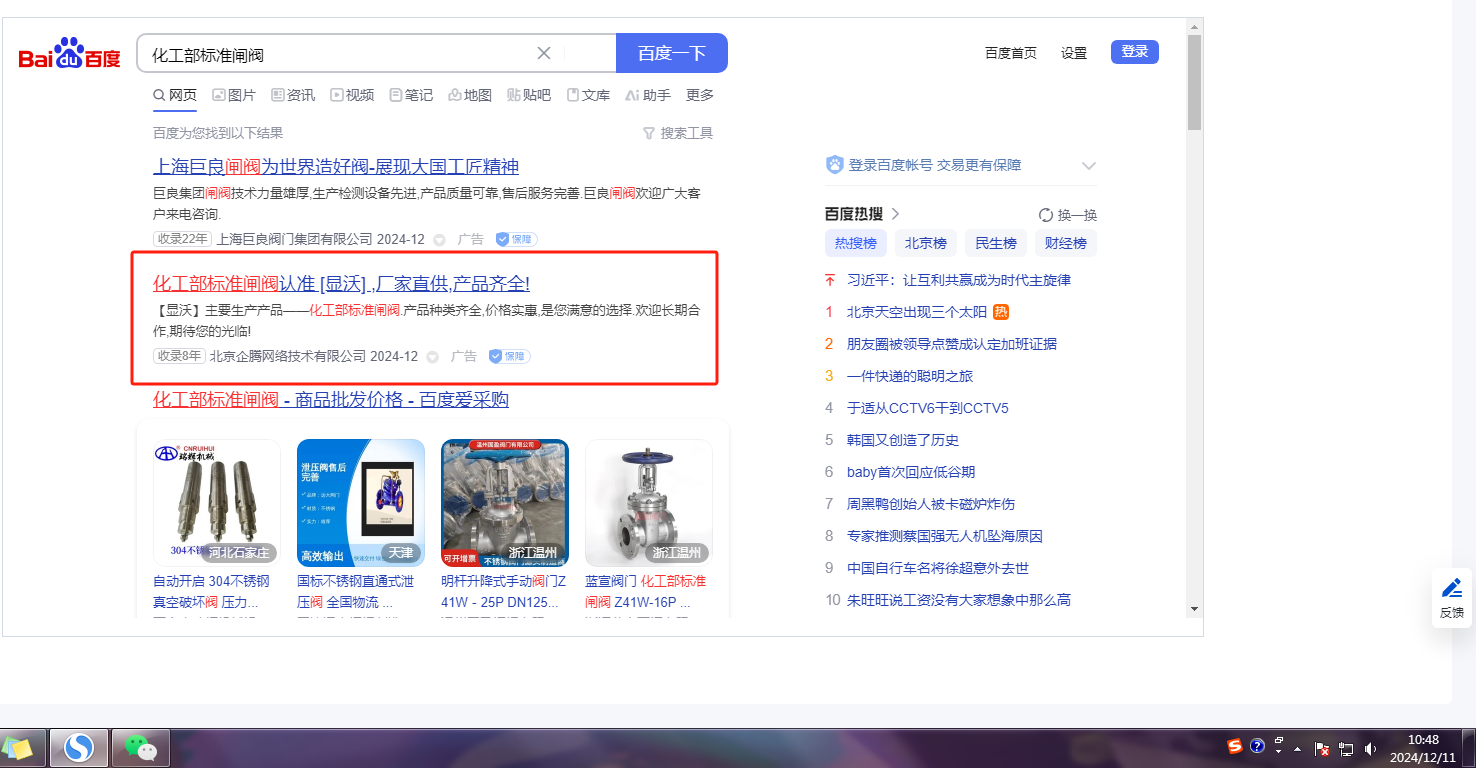Open the baby首次回应低谷期 hot search
The image size is (1476, 768).
pyautogui.click(x=911, y=472)
